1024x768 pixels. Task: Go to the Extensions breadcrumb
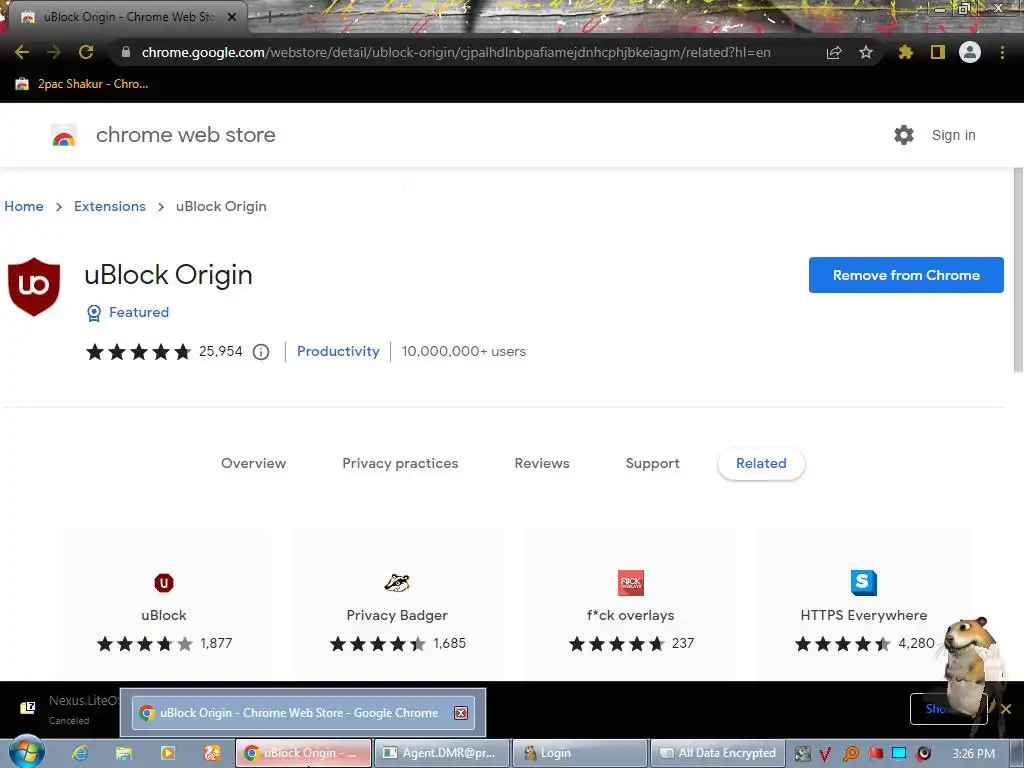[x=110, y=206]
